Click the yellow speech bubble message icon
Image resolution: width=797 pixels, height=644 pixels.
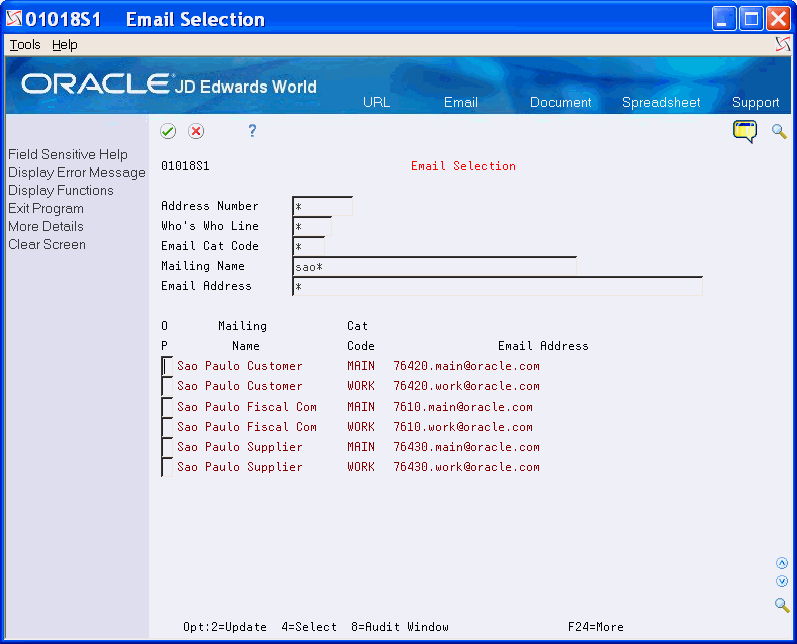(745, 131)
